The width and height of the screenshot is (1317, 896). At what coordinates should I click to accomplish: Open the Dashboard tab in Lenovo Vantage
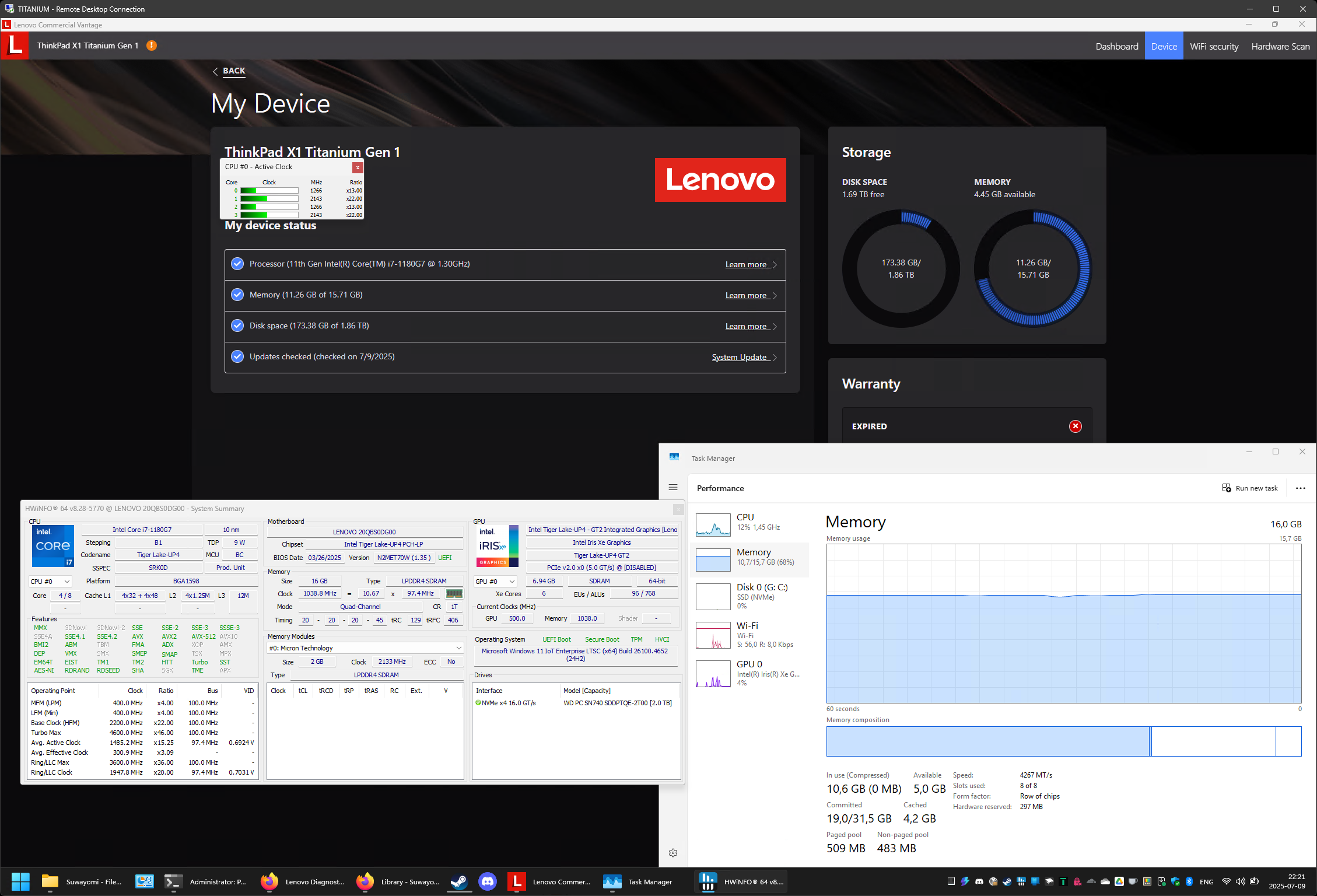pyautogui.click(x=1116, y=46)
